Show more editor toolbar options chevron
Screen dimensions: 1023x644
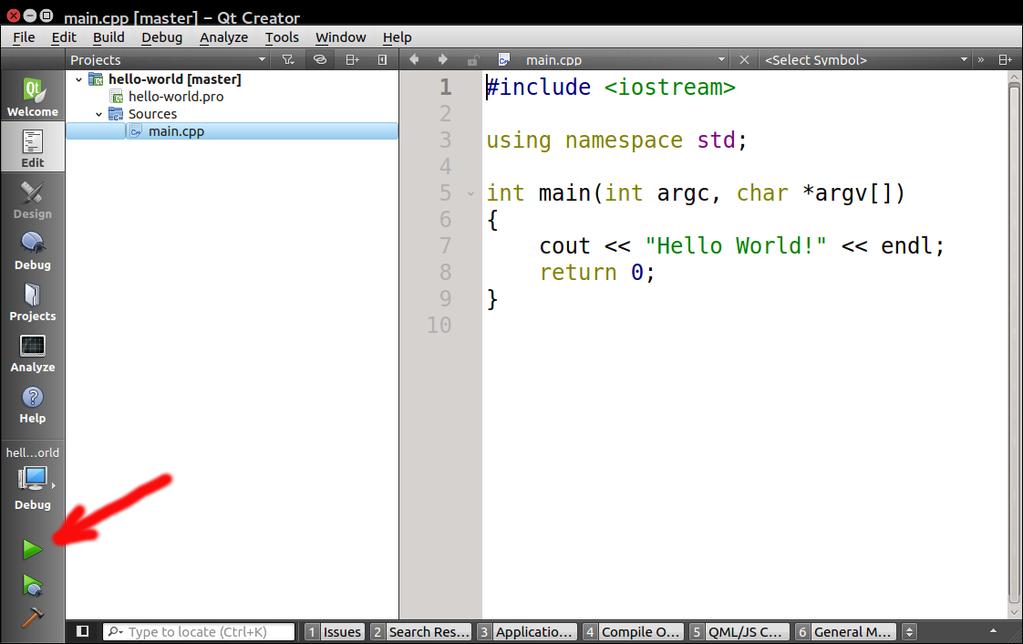(981, 59)
